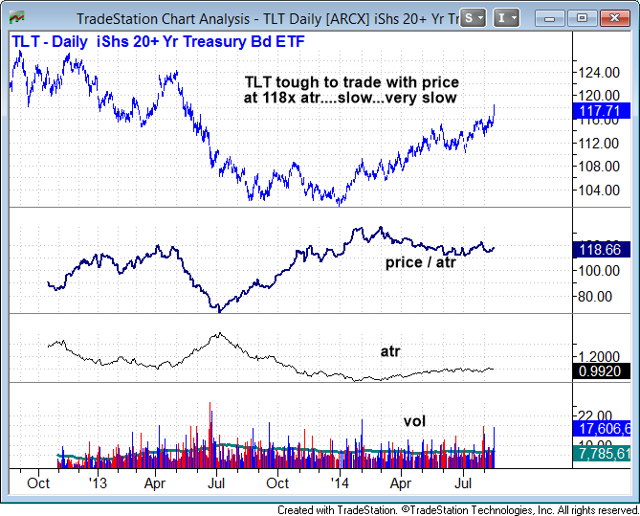This screenshot has width=640, height=516.
Task: Click the 100.00 axis label in price/atr pane
Action: click(x=599, y=271)
